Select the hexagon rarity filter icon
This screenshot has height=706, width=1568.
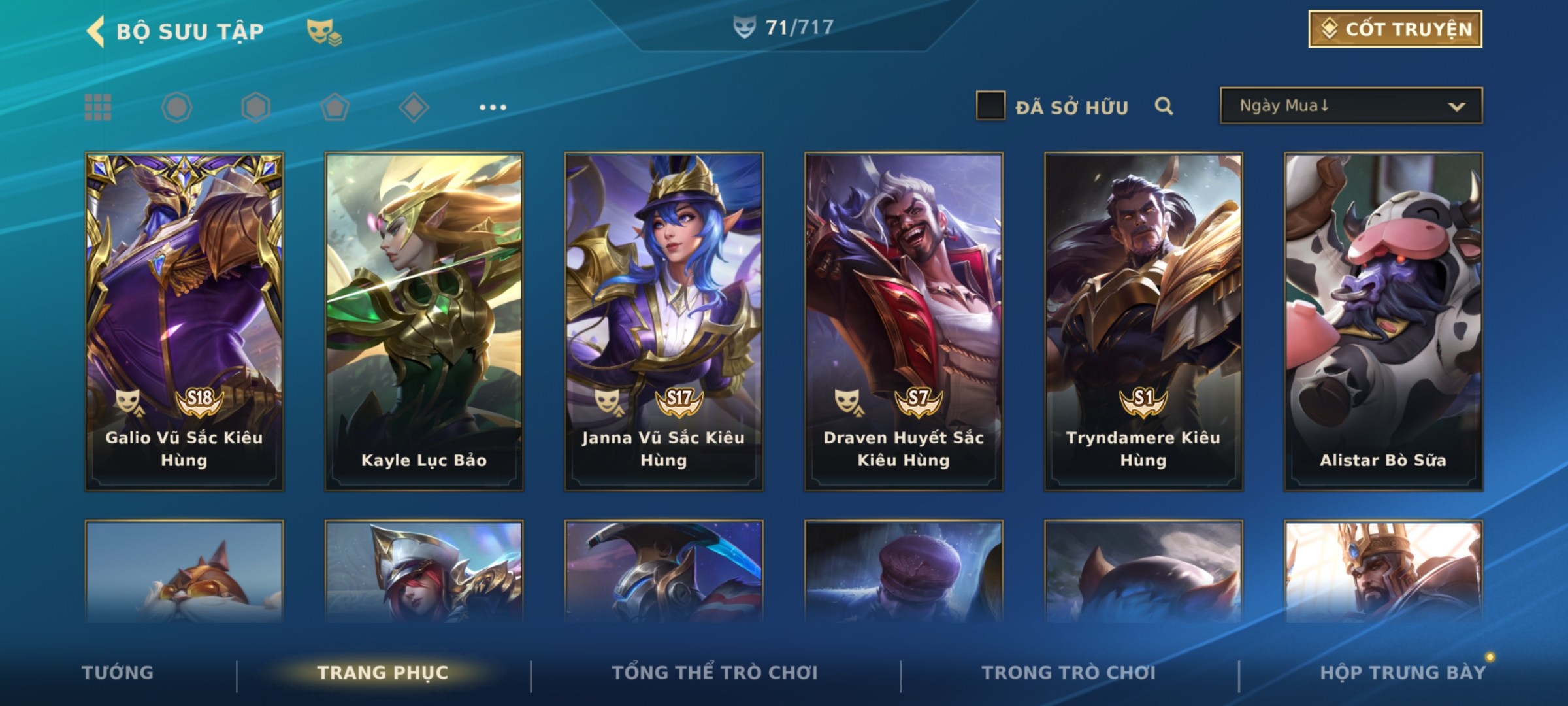(x=255, y=107)
